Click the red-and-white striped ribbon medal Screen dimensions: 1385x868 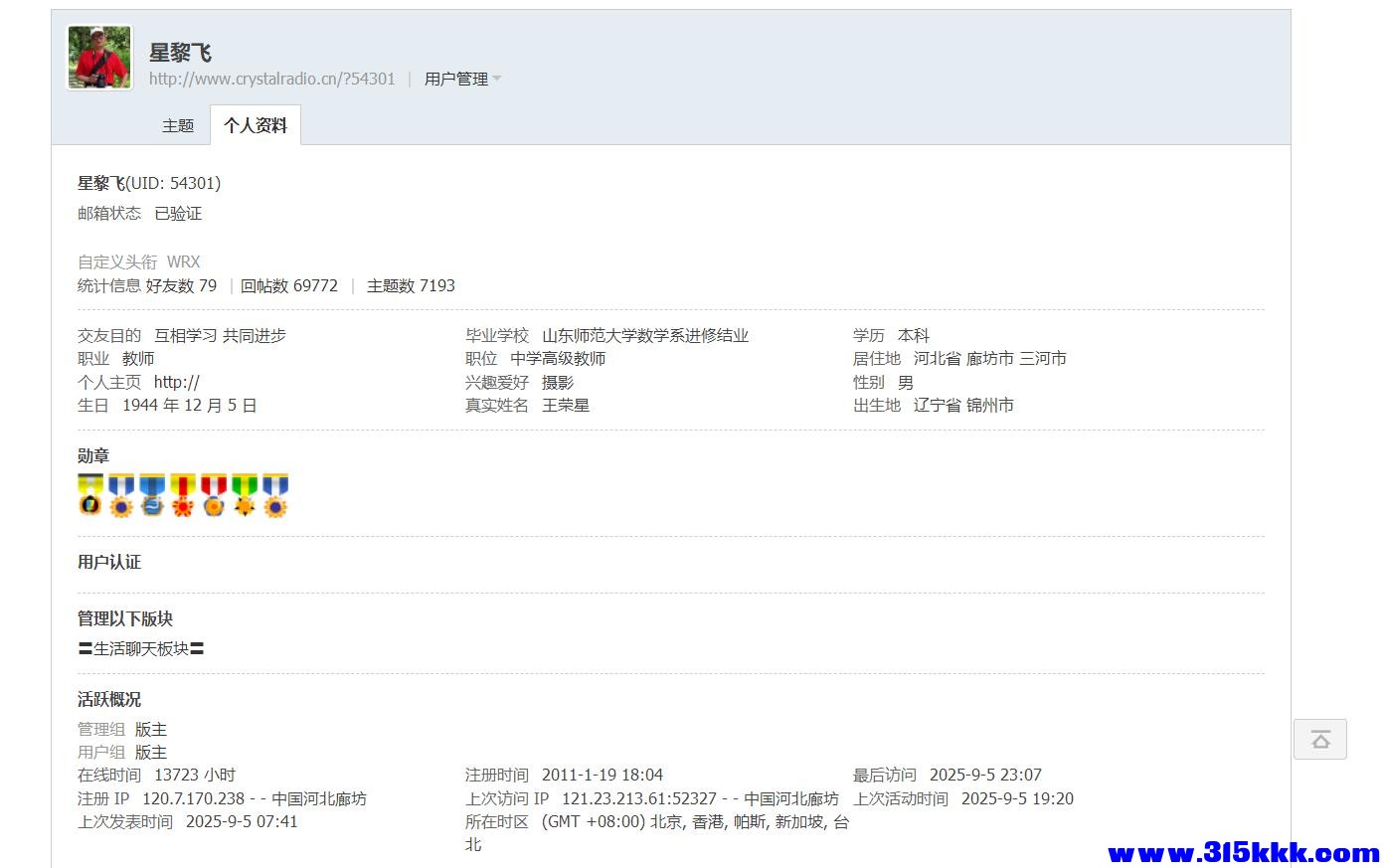(x=213, y=494)
